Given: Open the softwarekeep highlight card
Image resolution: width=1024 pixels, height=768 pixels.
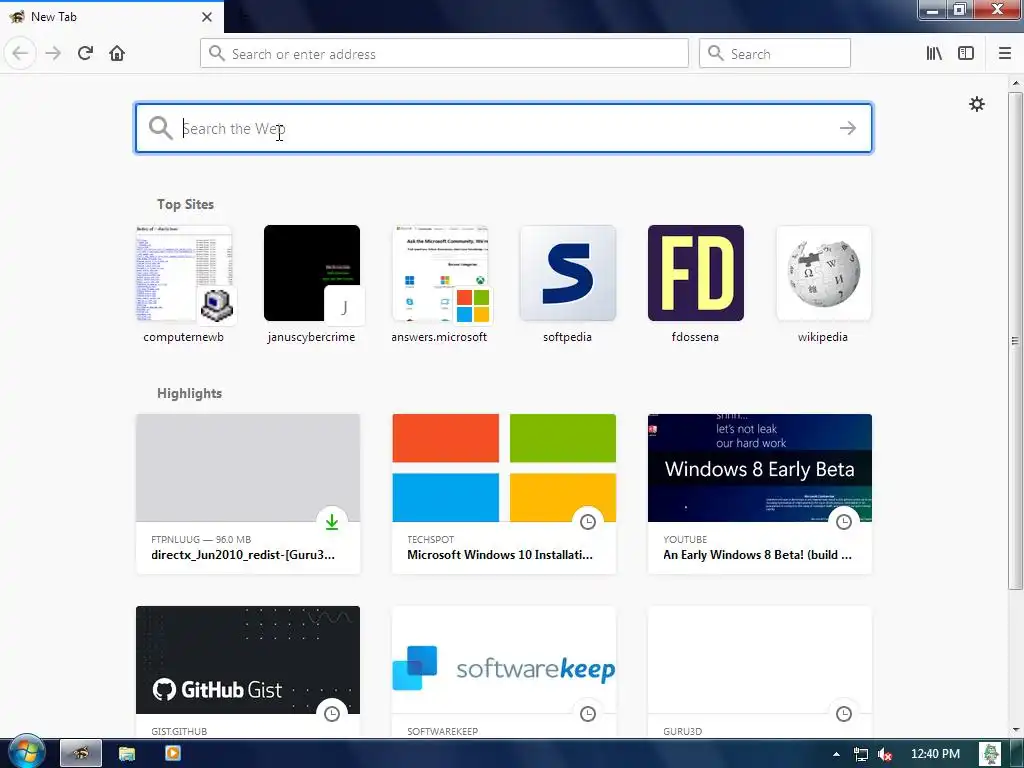Looking at the screenshot, I should pyautogui.click(x=504, y=673).
